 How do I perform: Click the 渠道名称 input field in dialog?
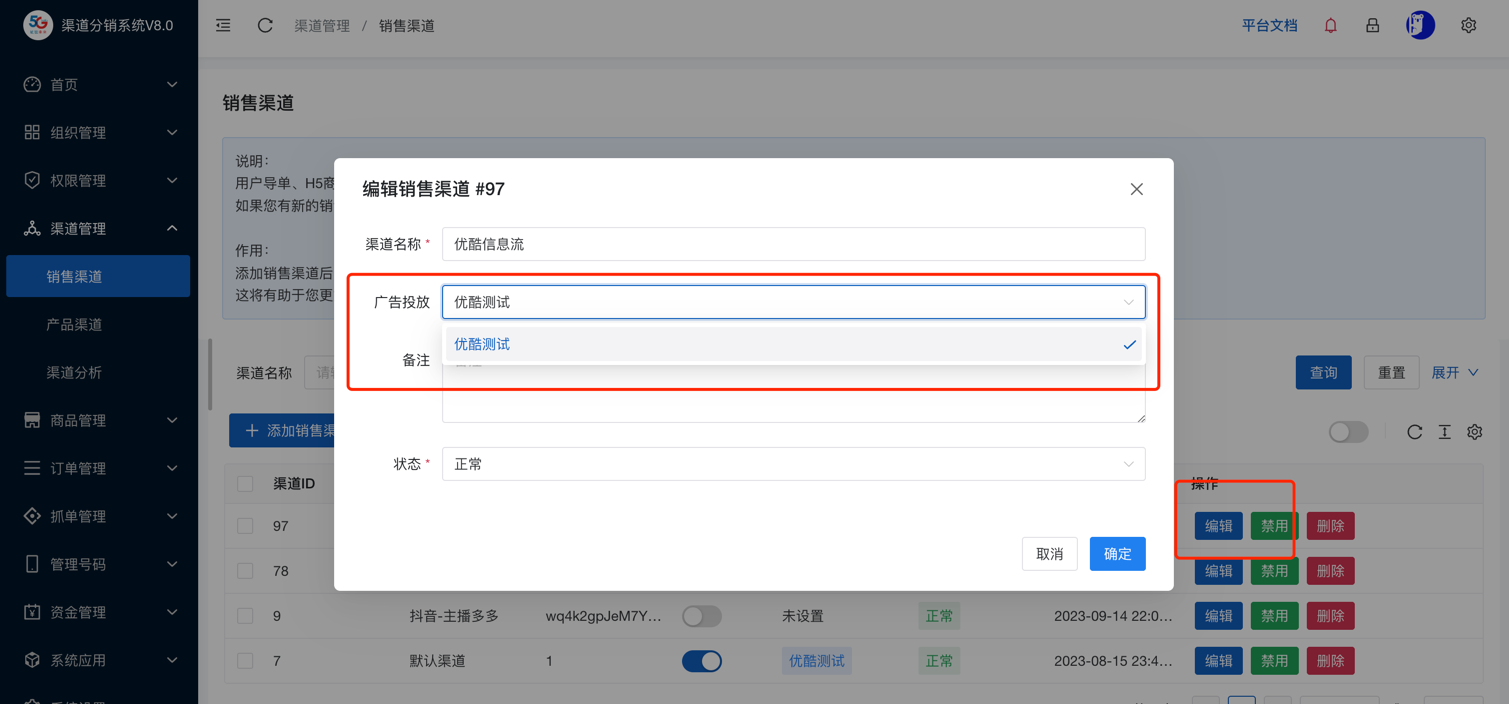(793, 244)
